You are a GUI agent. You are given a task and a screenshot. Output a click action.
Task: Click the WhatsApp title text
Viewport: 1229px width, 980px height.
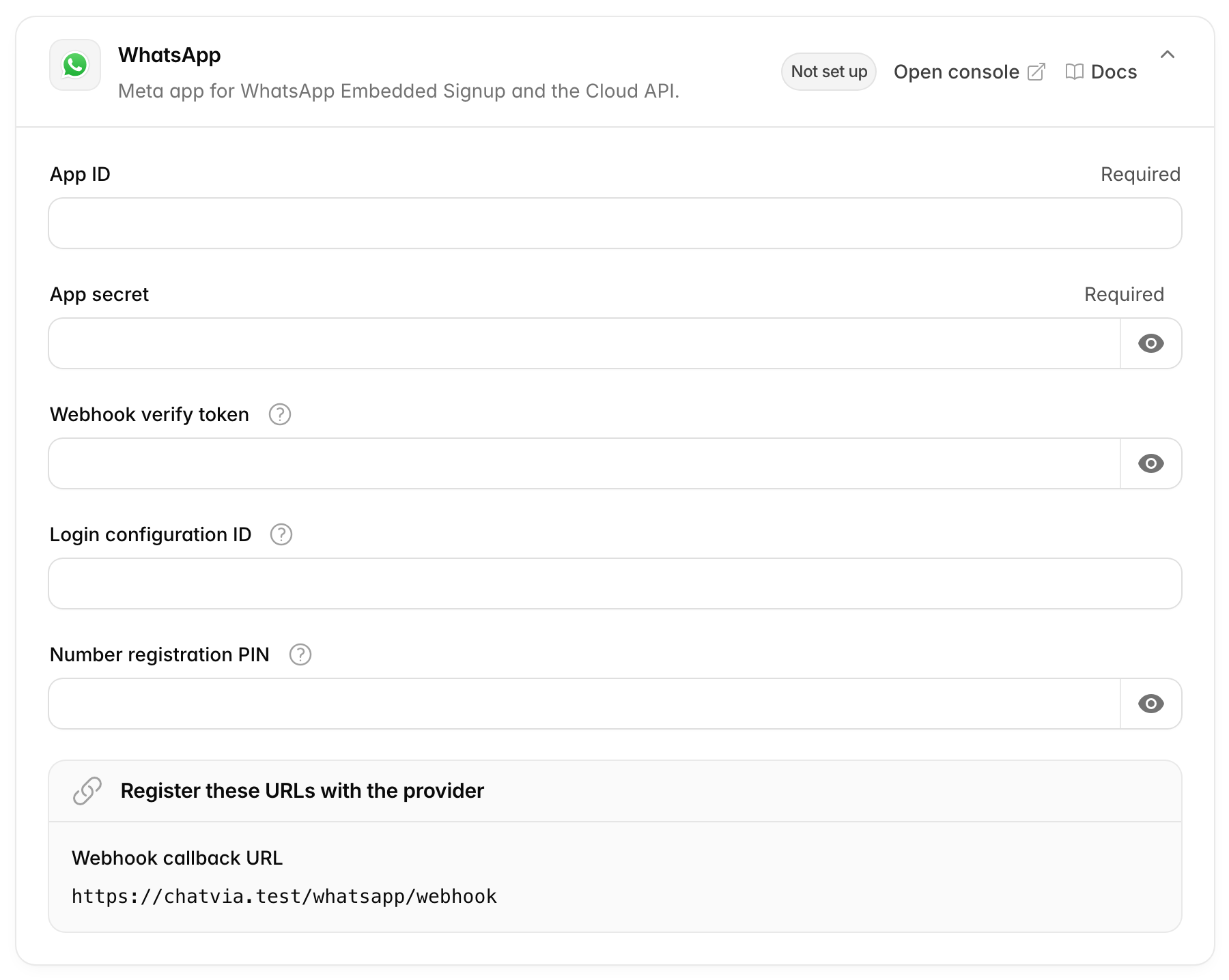169,55
